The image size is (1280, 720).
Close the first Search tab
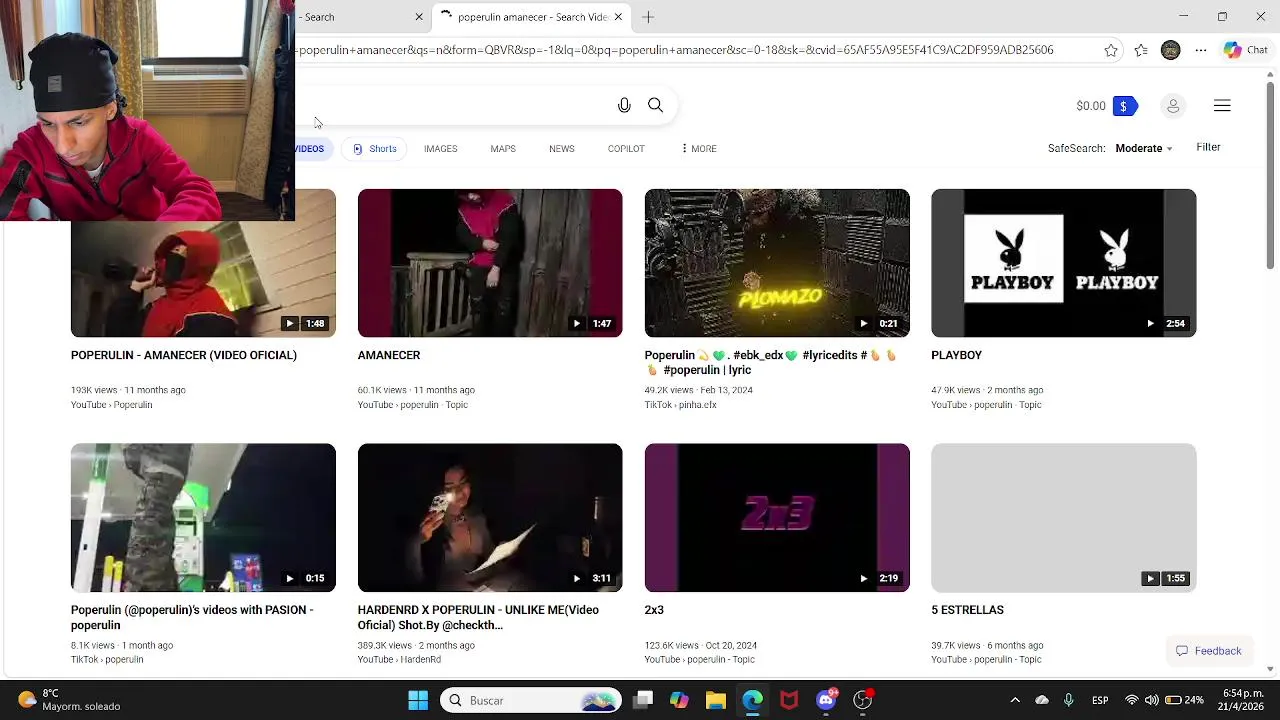click(419, 17)
